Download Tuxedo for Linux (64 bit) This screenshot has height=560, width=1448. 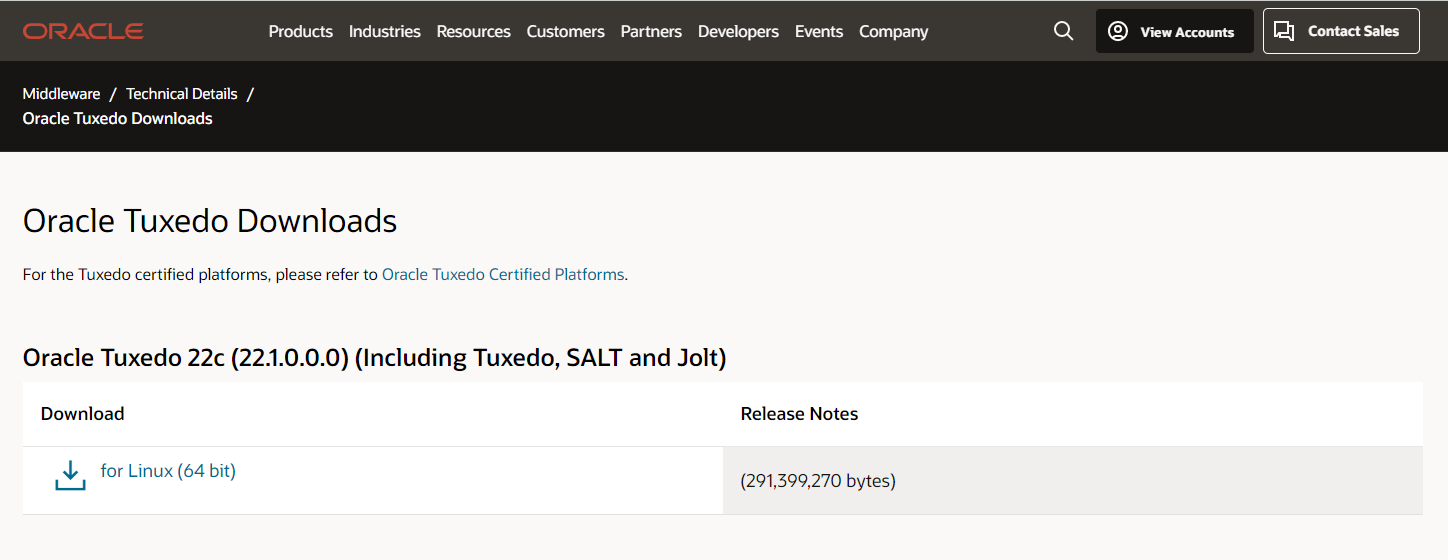click(x=168, y=470)
